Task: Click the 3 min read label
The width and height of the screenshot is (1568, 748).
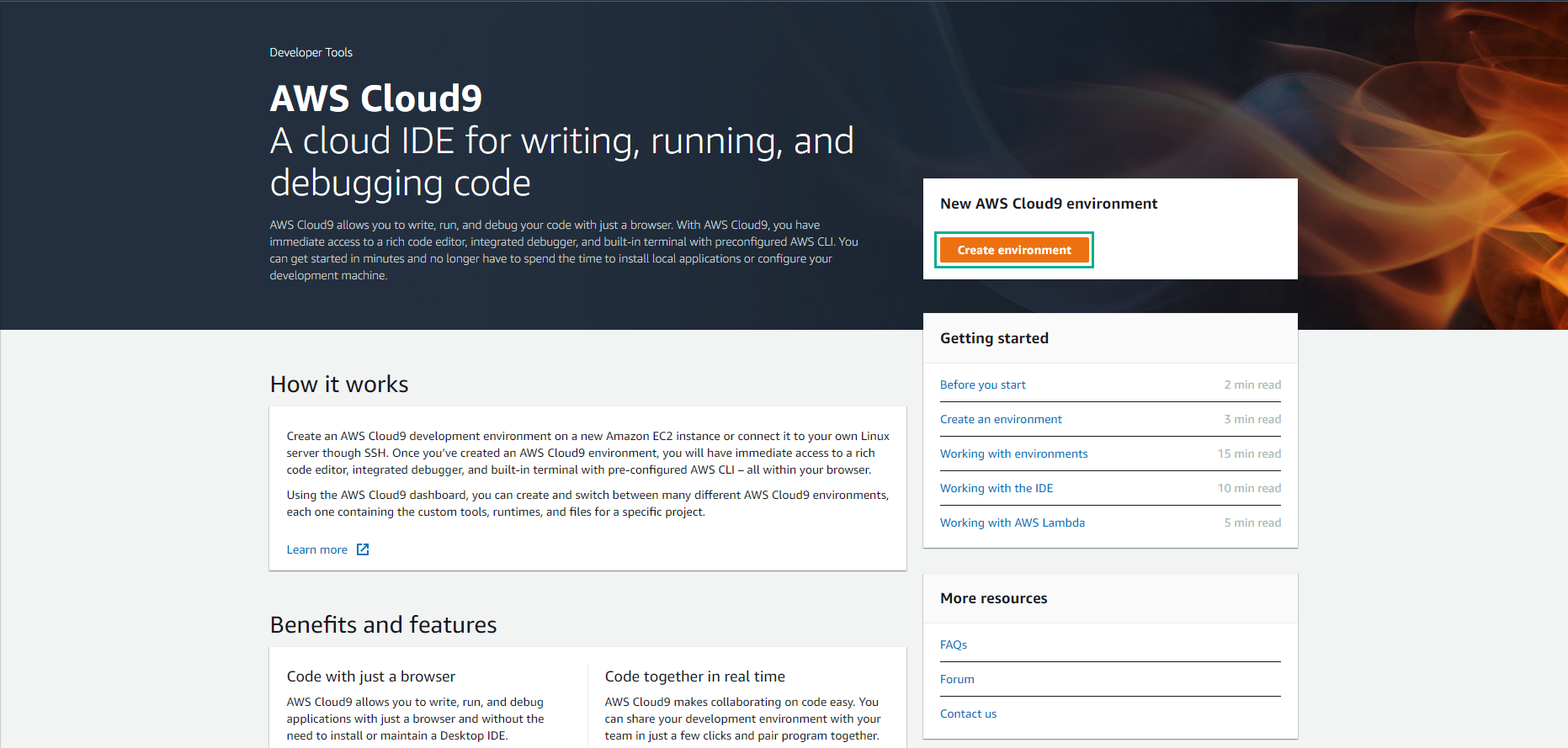Action: point(1252,419)
